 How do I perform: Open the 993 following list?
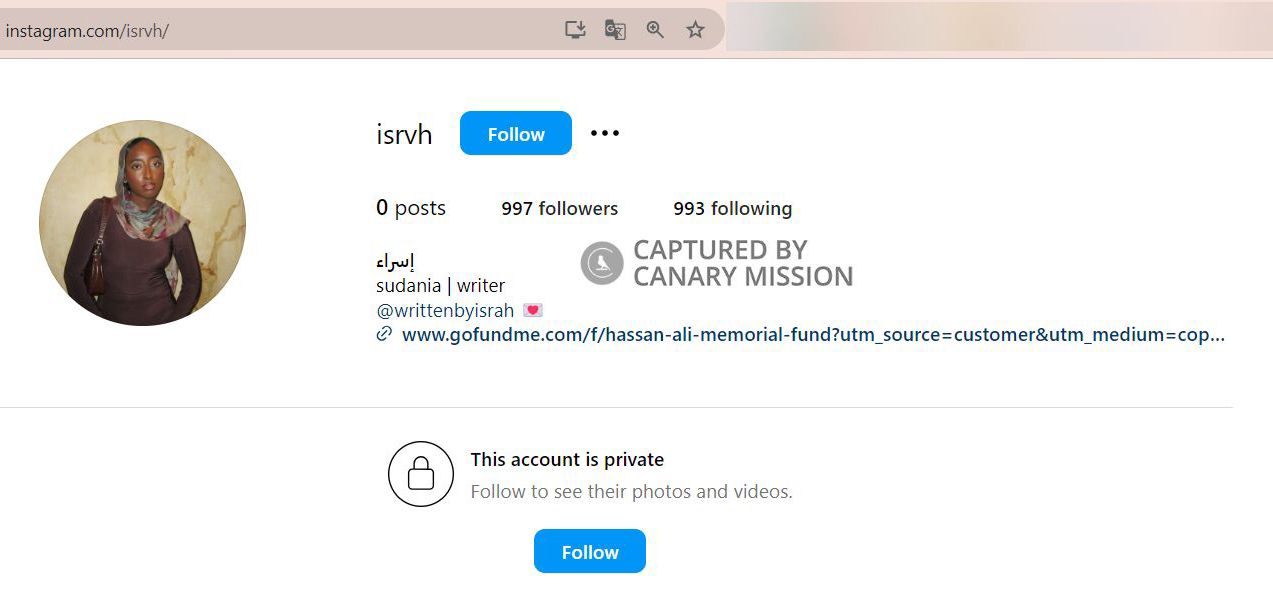(x=732, y=208)
